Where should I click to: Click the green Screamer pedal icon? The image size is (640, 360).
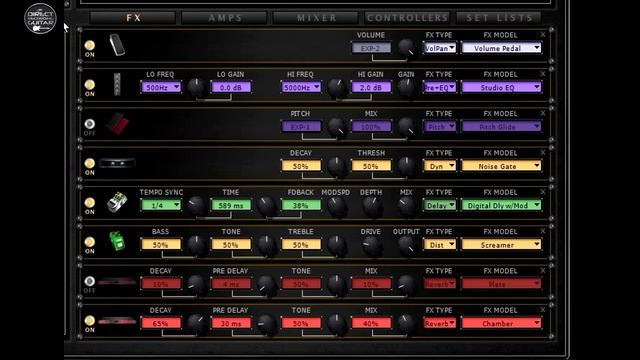[117, 241]
